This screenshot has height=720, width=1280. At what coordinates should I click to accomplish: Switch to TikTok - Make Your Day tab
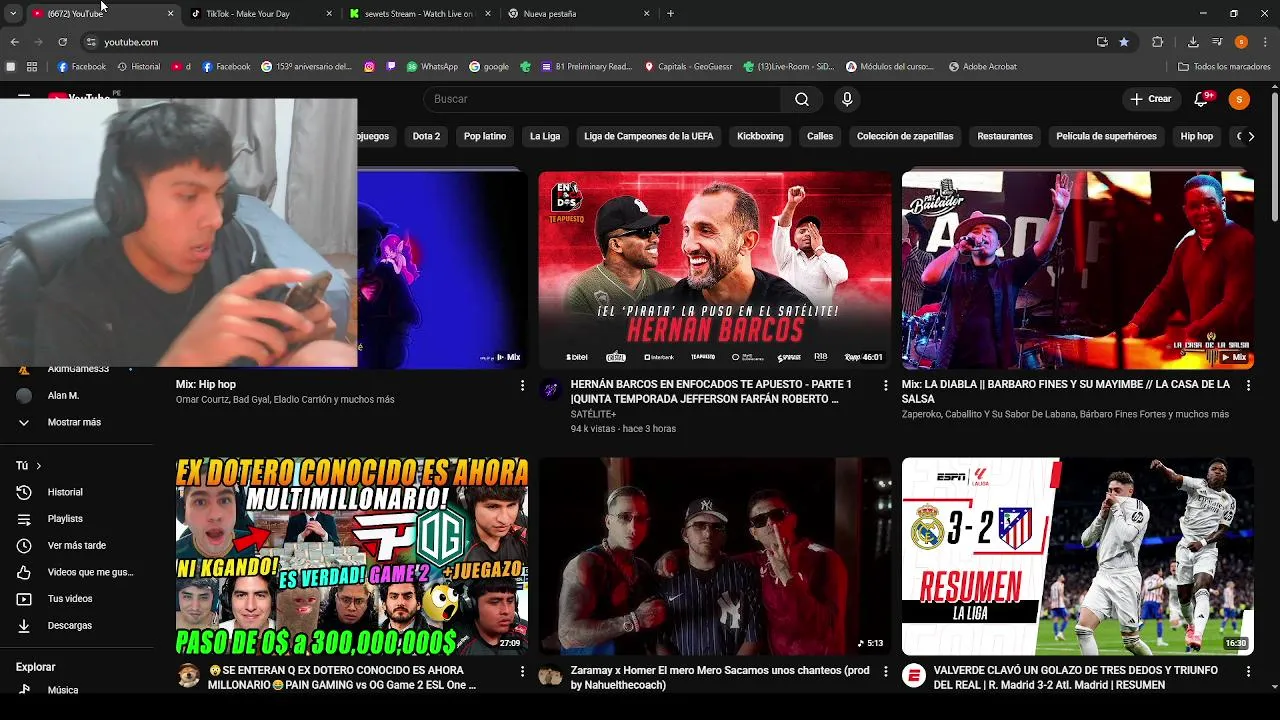pos(262,14)
